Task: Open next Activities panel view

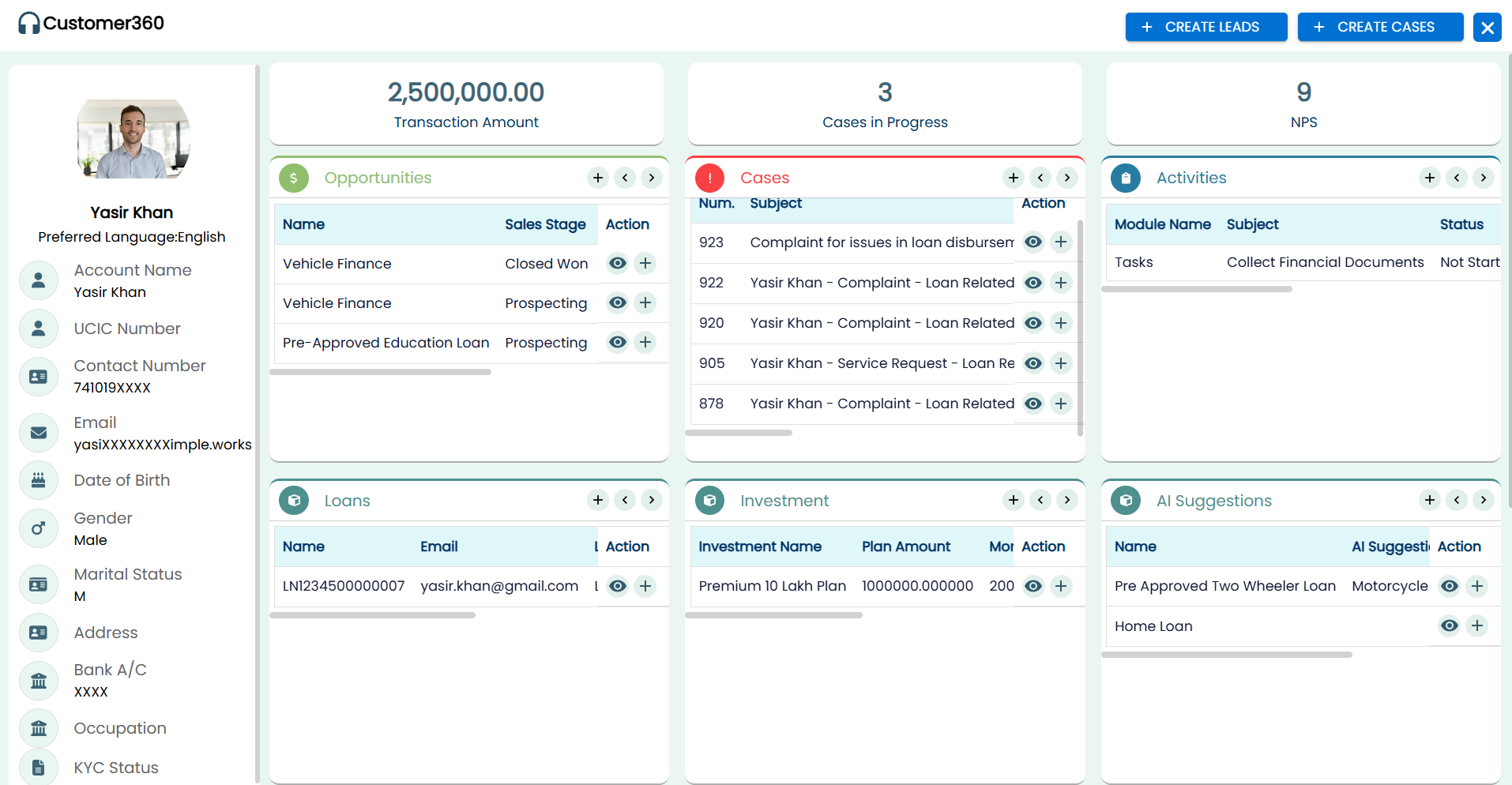Action: pos(1484,178)
